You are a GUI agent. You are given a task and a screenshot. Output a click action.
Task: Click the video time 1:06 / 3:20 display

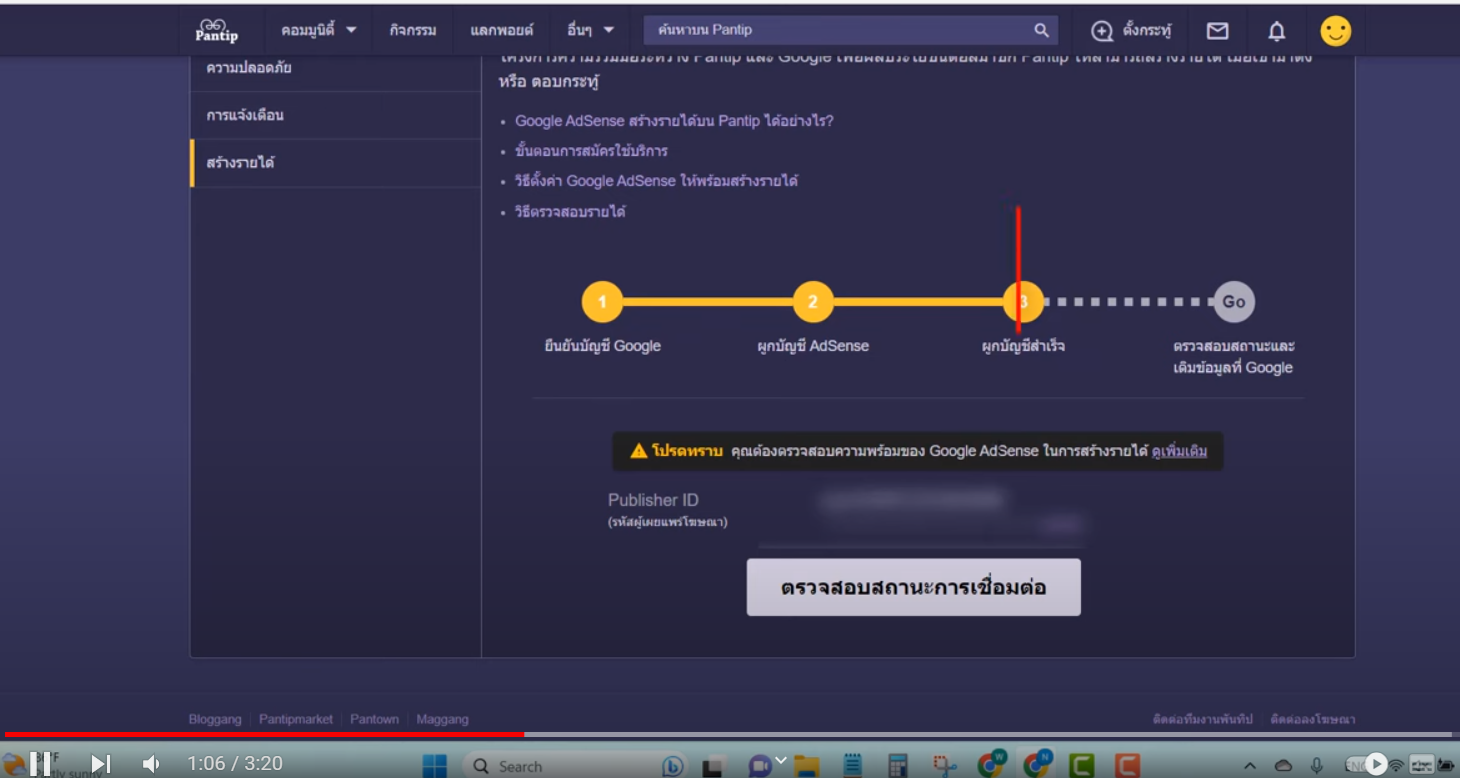pos(235,764)
